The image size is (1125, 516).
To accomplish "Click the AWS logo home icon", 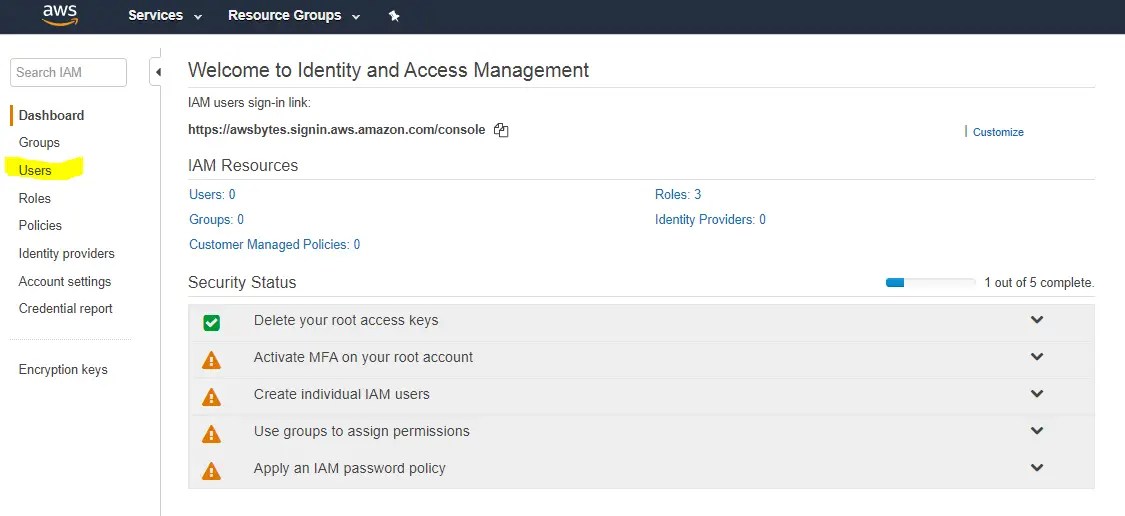I will point(60,15).
